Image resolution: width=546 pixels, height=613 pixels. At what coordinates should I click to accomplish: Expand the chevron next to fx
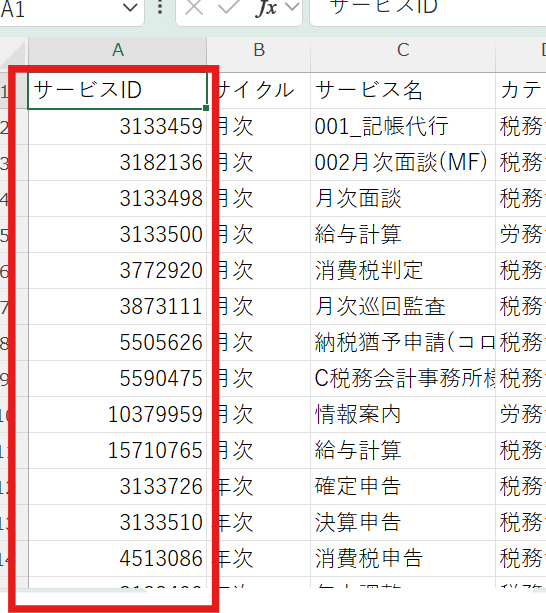[x=292, y=6]
